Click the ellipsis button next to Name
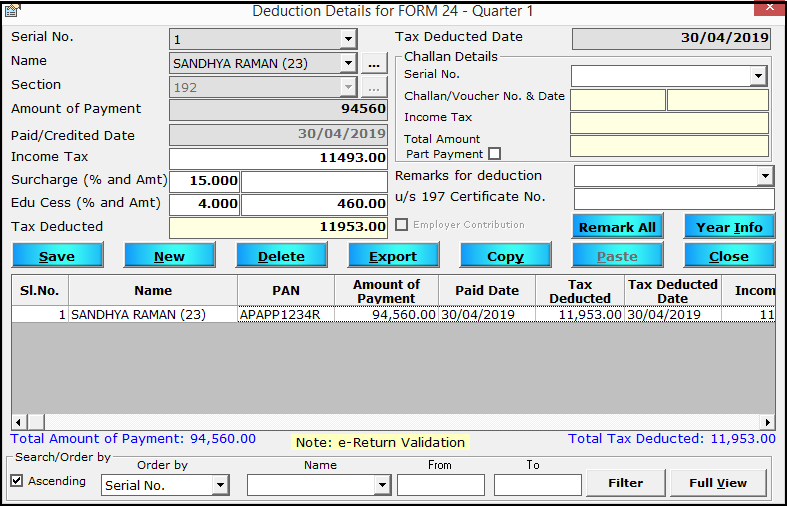 tap(373, 63)
